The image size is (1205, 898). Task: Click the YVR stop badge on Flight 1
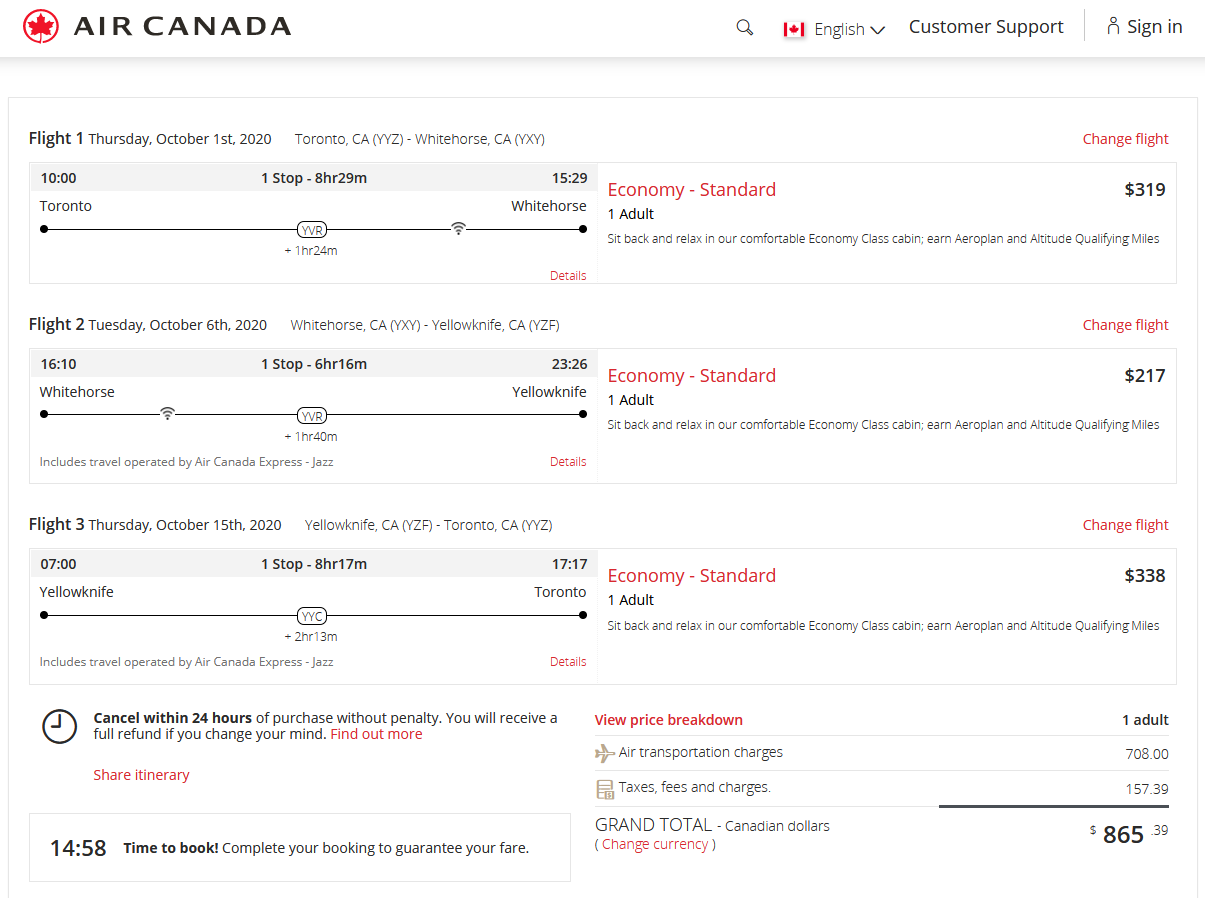tap(312, 230)
